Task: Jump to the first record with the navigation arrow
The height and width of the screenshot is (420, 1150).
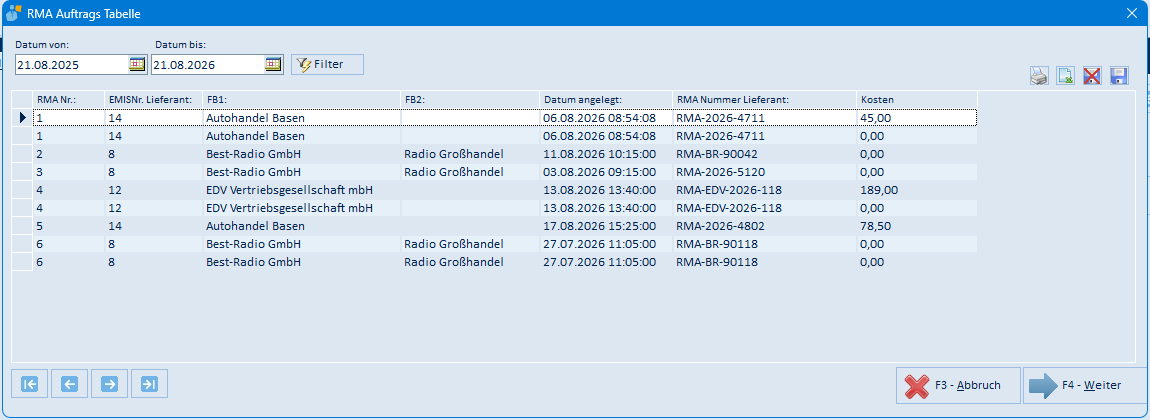Action: (30, 383)
